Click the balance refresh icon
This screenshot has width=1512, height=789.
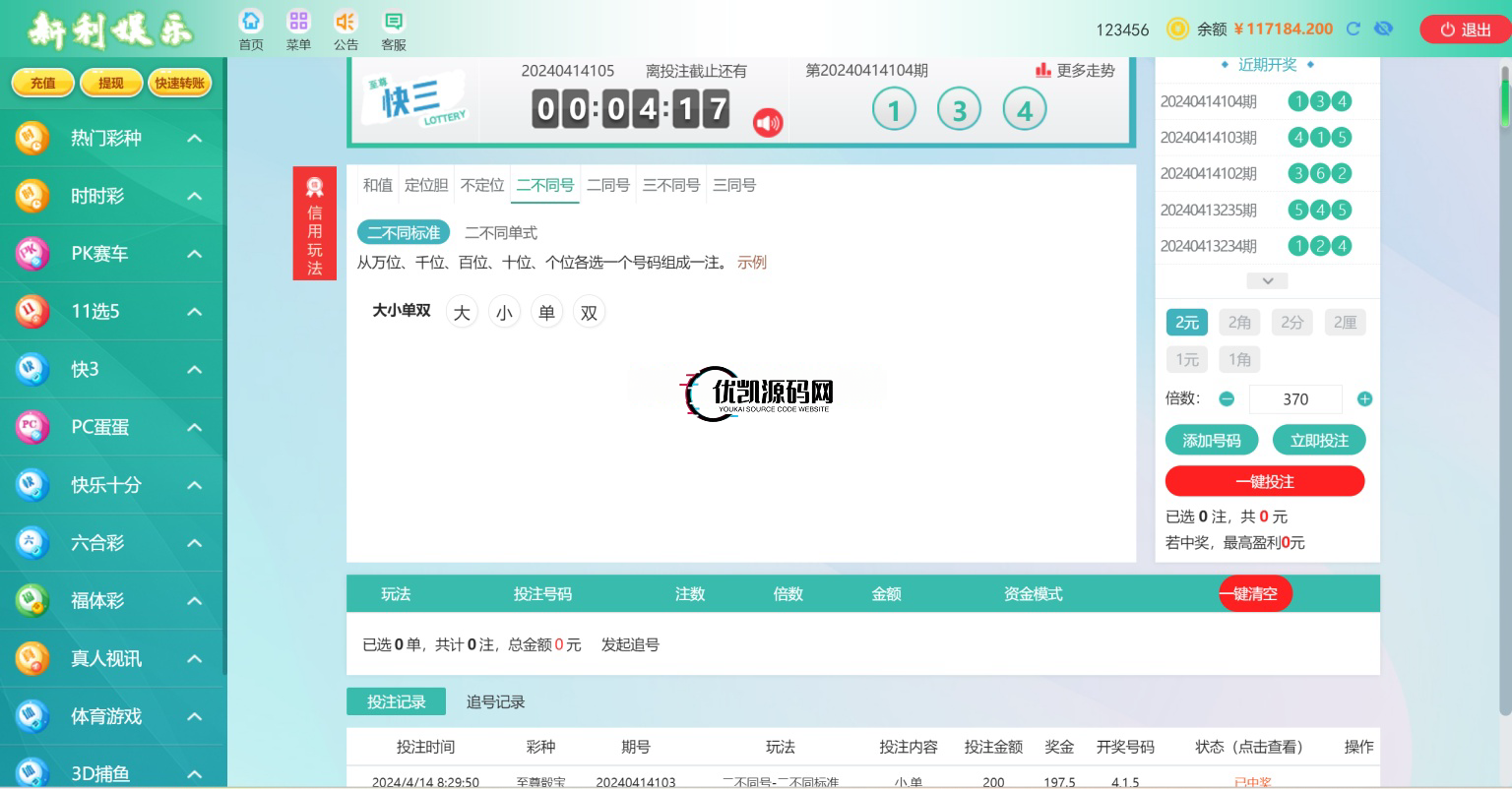(x=1354, y=30)
